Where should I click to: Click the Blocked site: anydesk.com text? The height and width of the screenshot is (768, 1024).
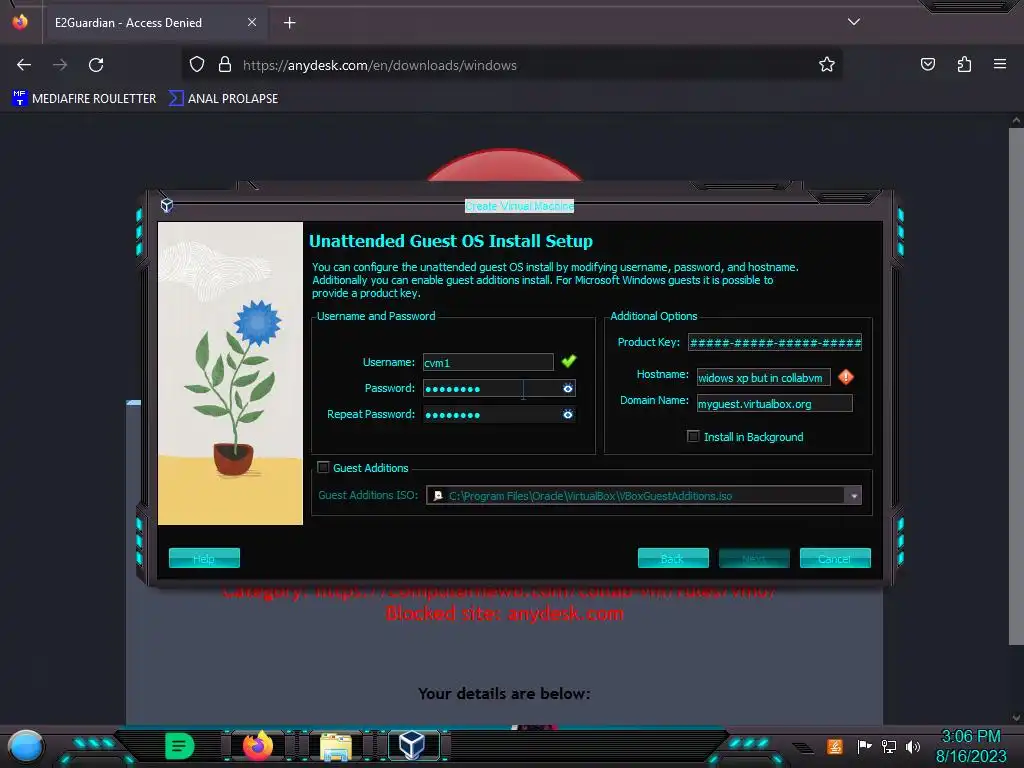(505, 614)
